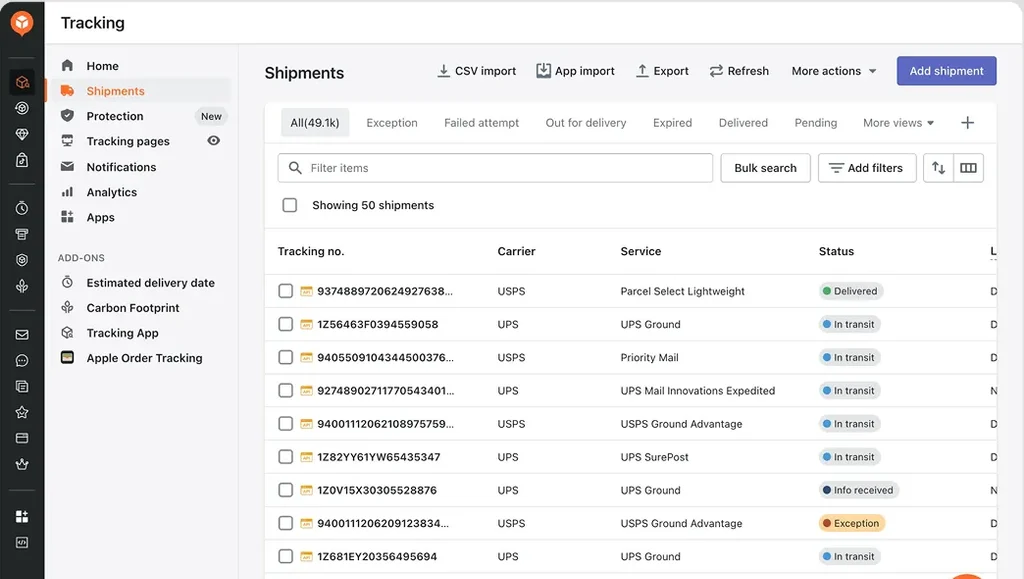Viewport: 1024px width, 579px height.
Task: Check the box for shipment 1Z56463F0394559058
Action: point(285,324)
